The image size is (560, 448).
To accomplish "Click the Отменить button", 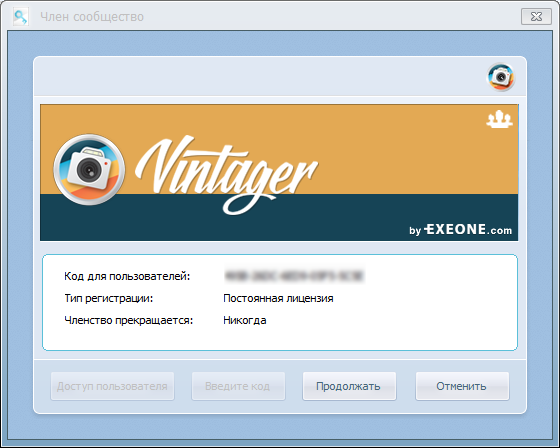I will tap(462, 386).
